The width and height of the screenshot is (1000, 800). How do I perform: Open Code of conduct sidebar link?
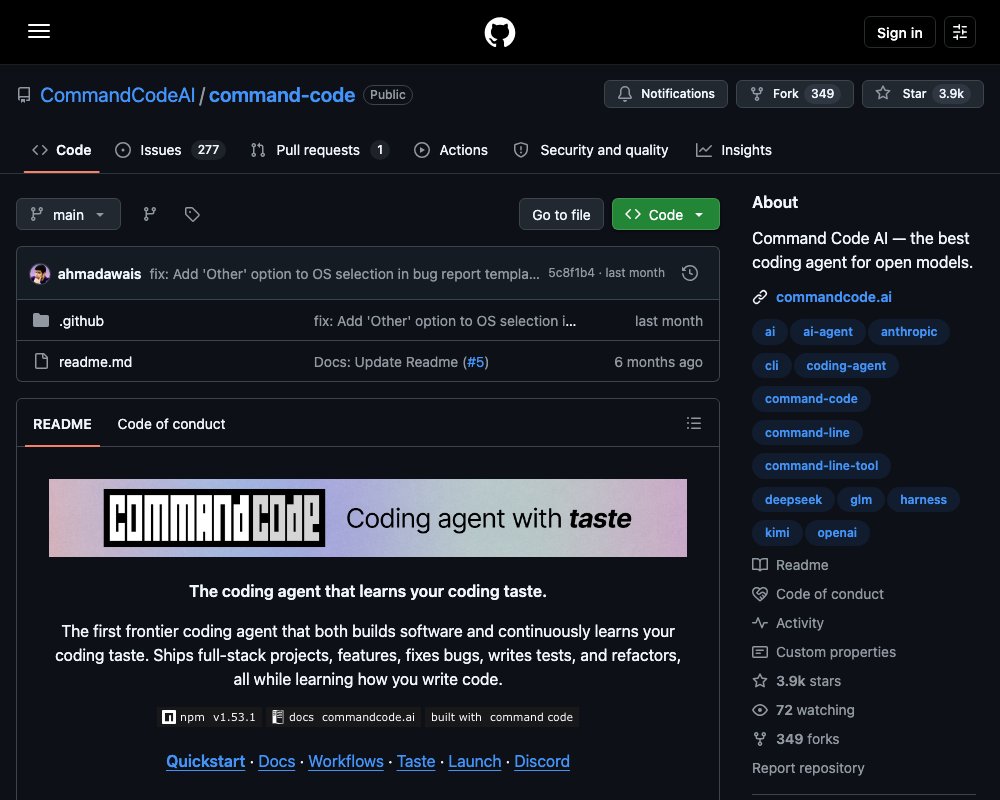pyautogui.click(x=818, y=594)
